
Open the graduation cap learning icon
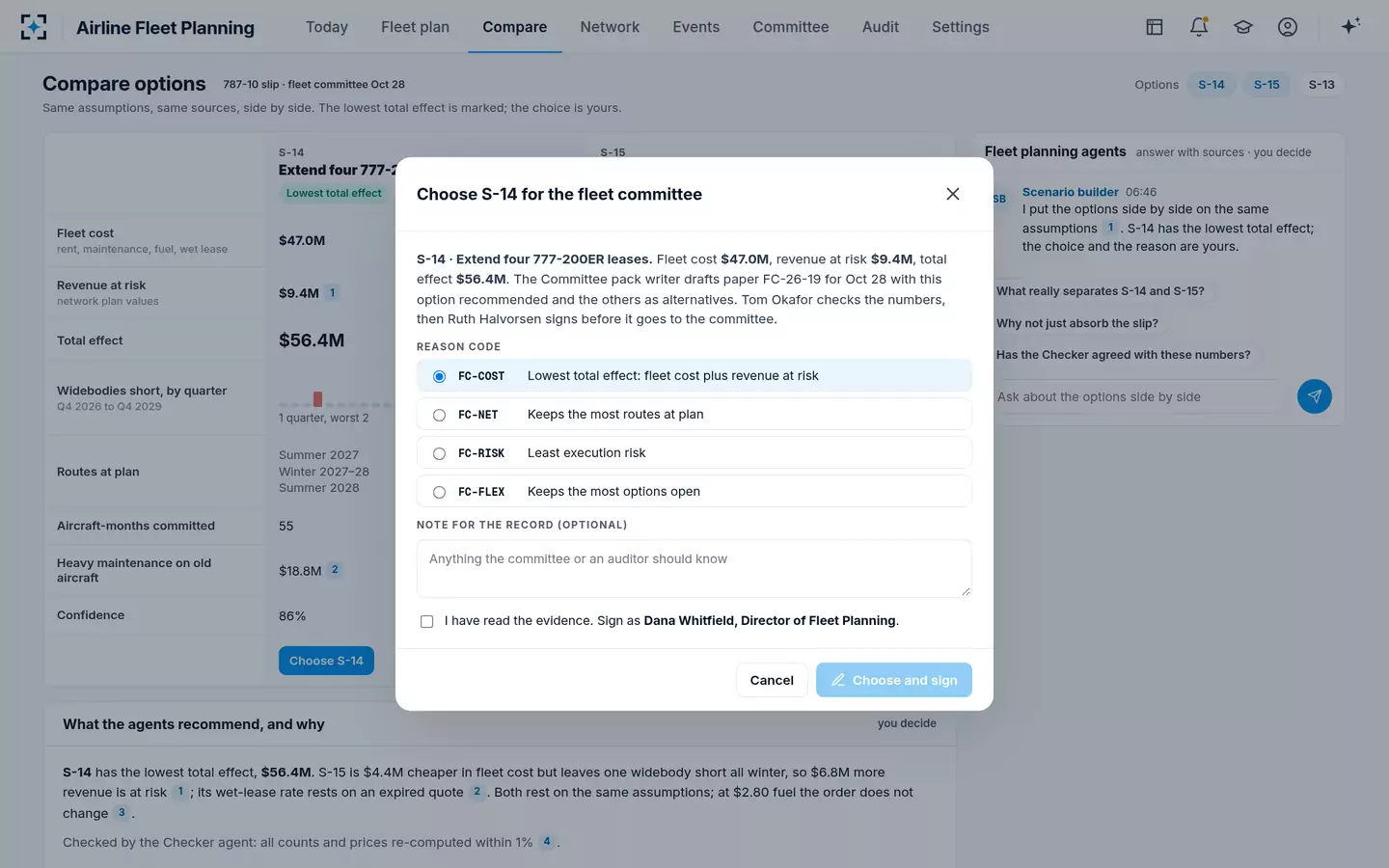coord(1243,27)
